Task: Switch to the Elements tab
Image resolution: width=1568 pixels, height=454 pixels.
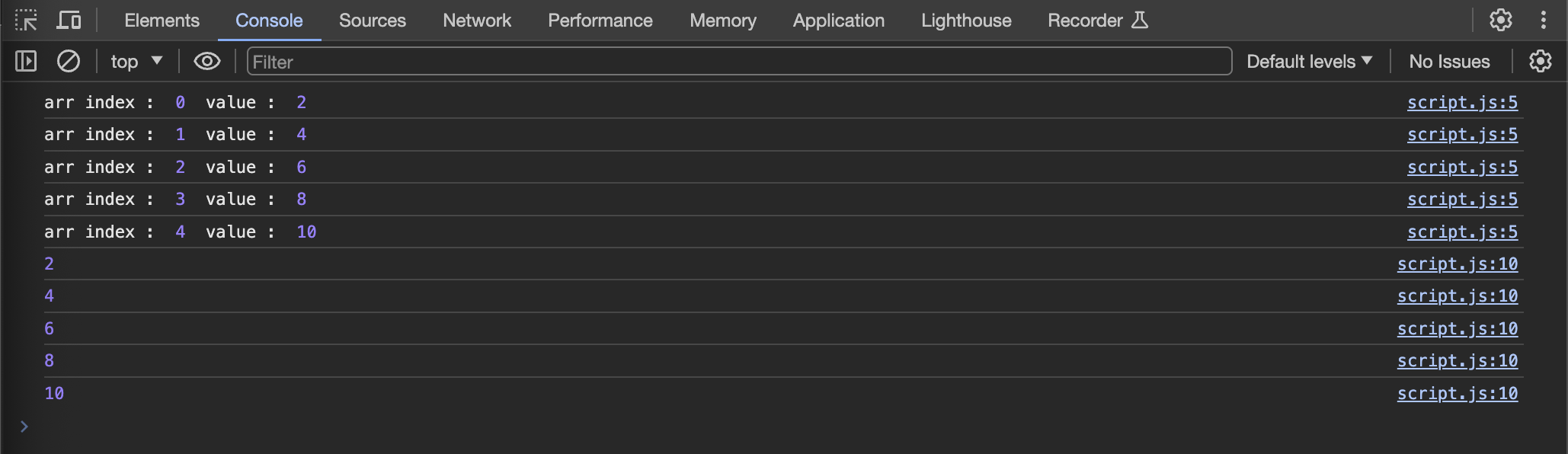Action: (x=162, y=21)
